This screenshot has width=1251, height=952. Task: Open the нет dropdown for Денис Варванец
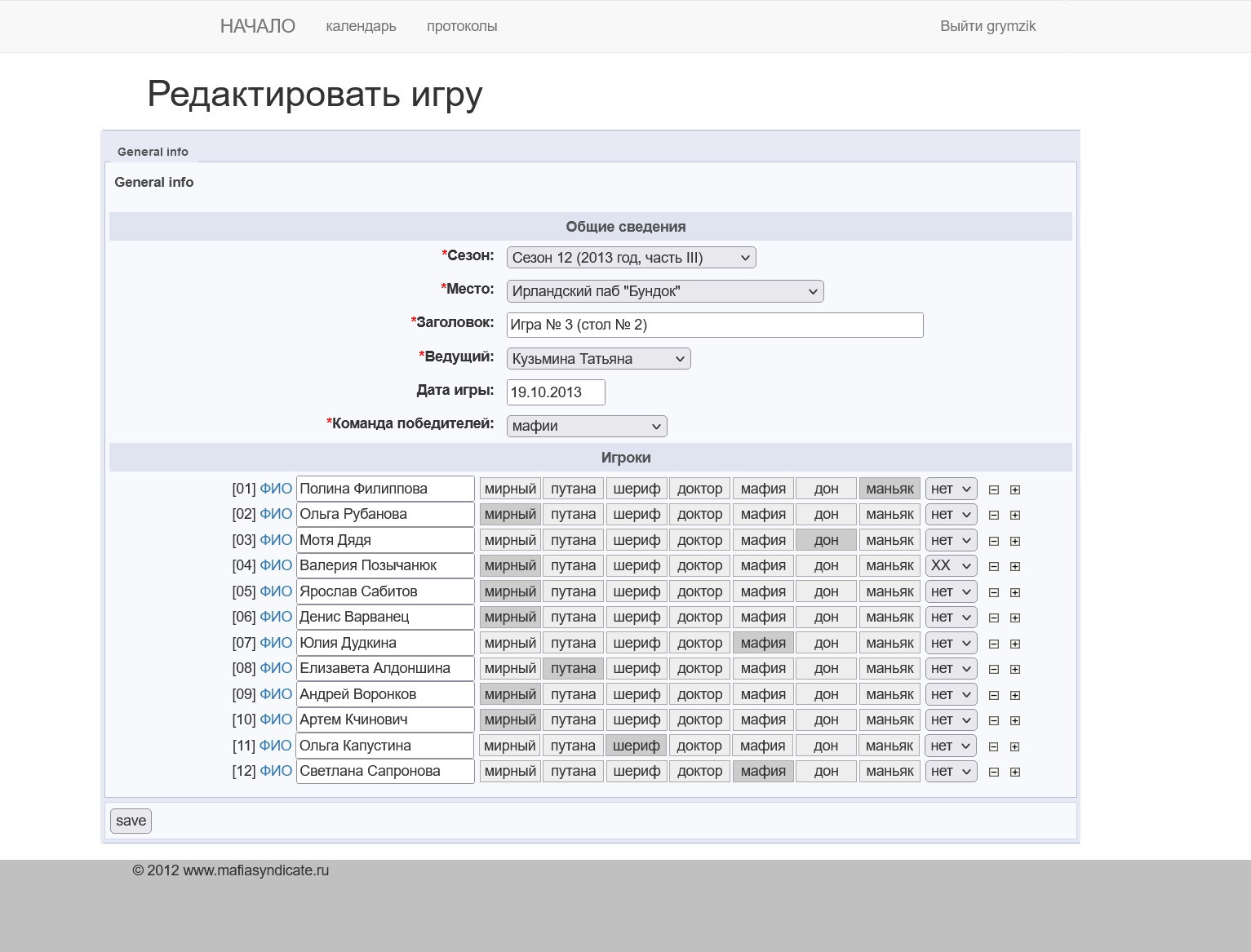(x=951, y=617)
